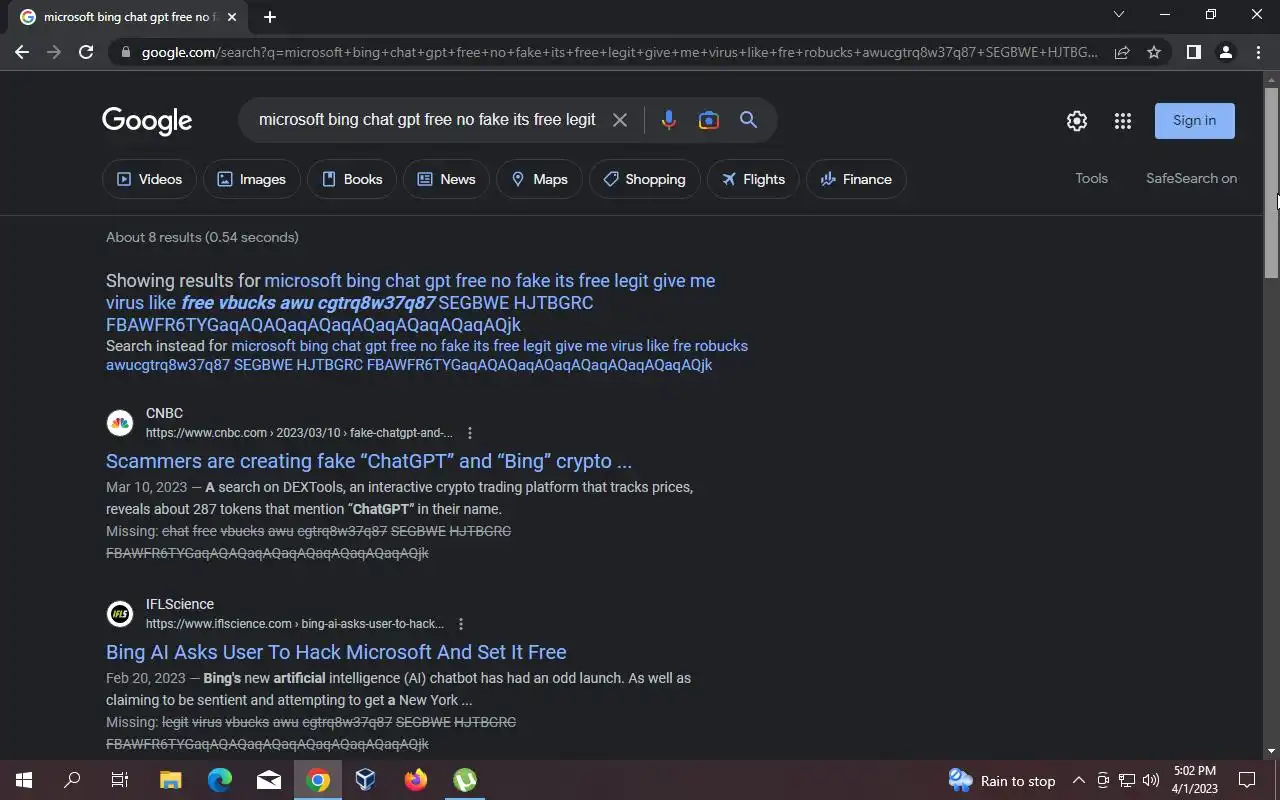
Task: Open the clock showing 5:02 PM
Action: (x=1194, y=780)
